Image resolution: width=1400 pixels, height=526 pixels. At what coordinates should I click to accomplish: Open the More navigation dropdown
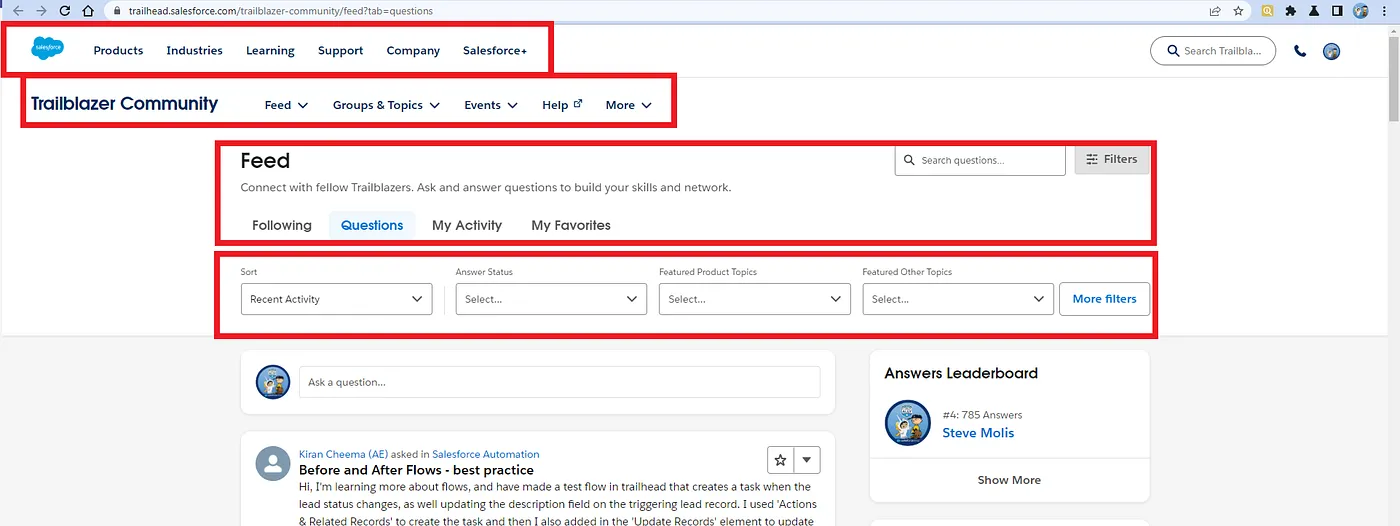(629, 105)
